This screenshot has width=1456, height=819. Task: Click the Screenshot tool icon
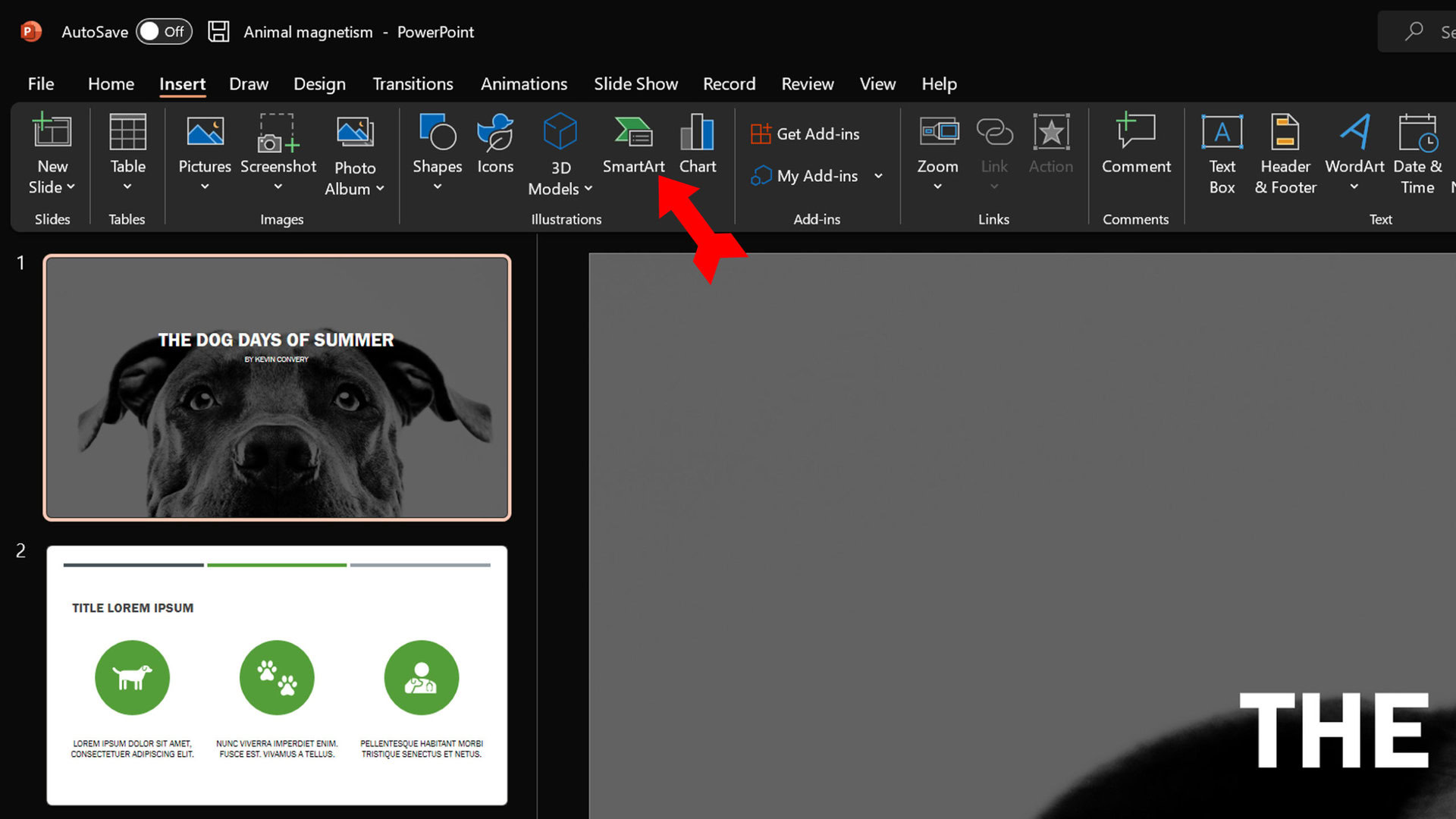278,133
